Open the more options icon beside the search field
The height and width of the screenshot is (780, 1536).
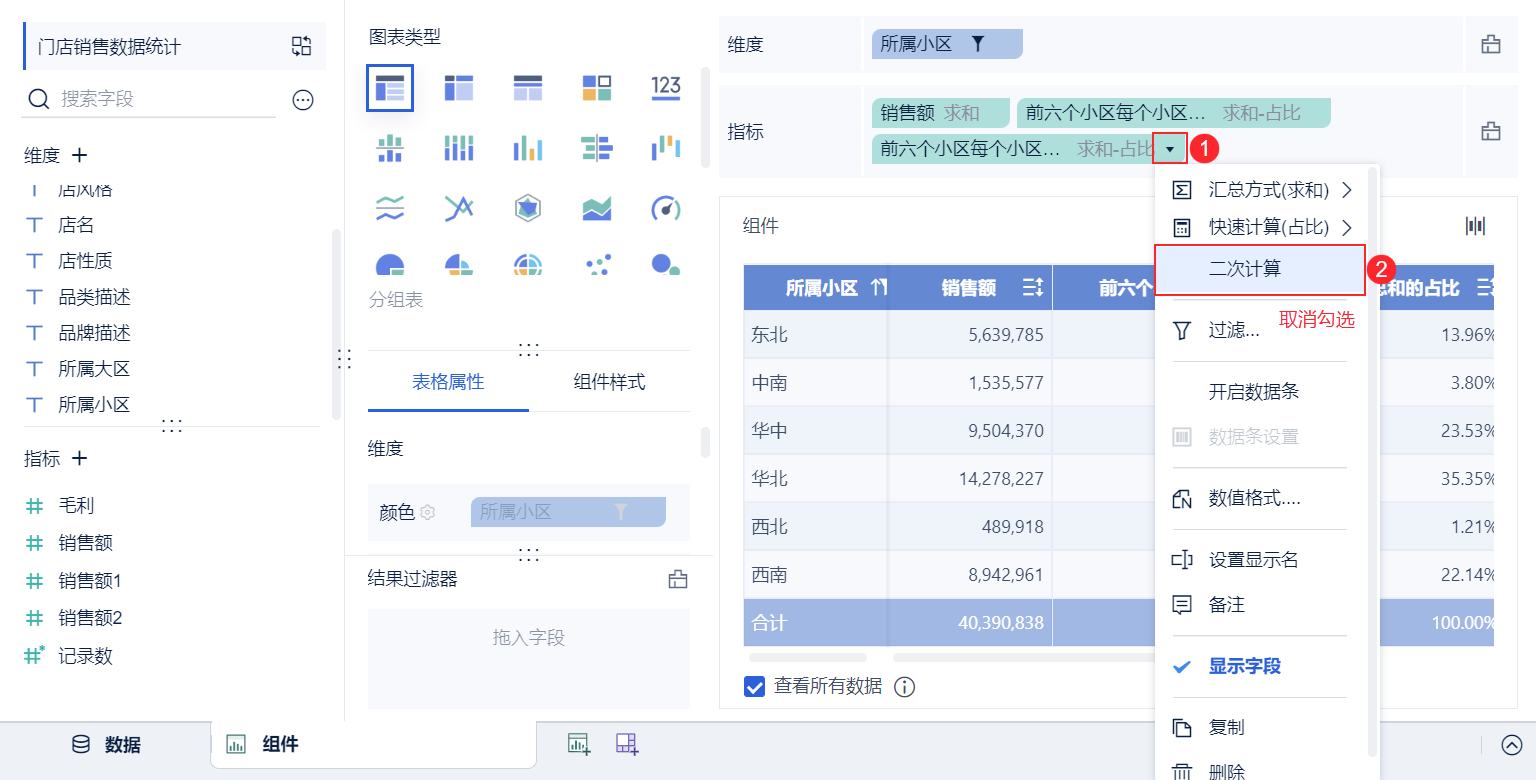pos(303,99)
